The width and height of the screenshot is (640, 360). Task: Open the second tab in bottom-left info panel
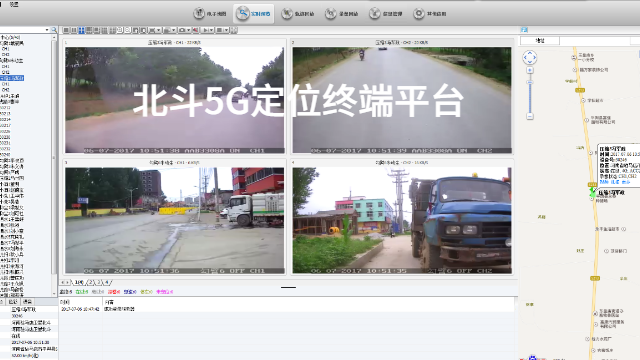tap(13, 302)
